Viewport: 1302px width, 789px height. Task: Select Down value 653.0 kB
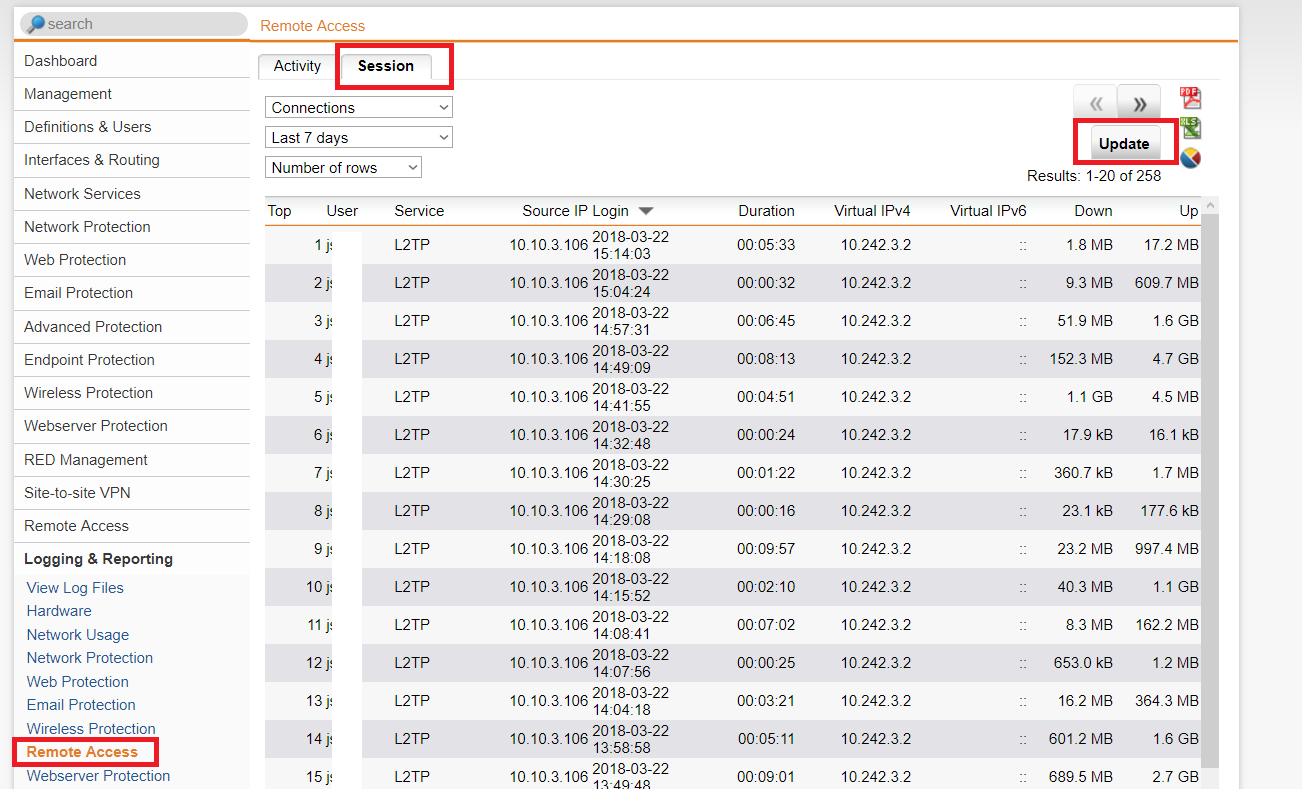click(1083, 663)
